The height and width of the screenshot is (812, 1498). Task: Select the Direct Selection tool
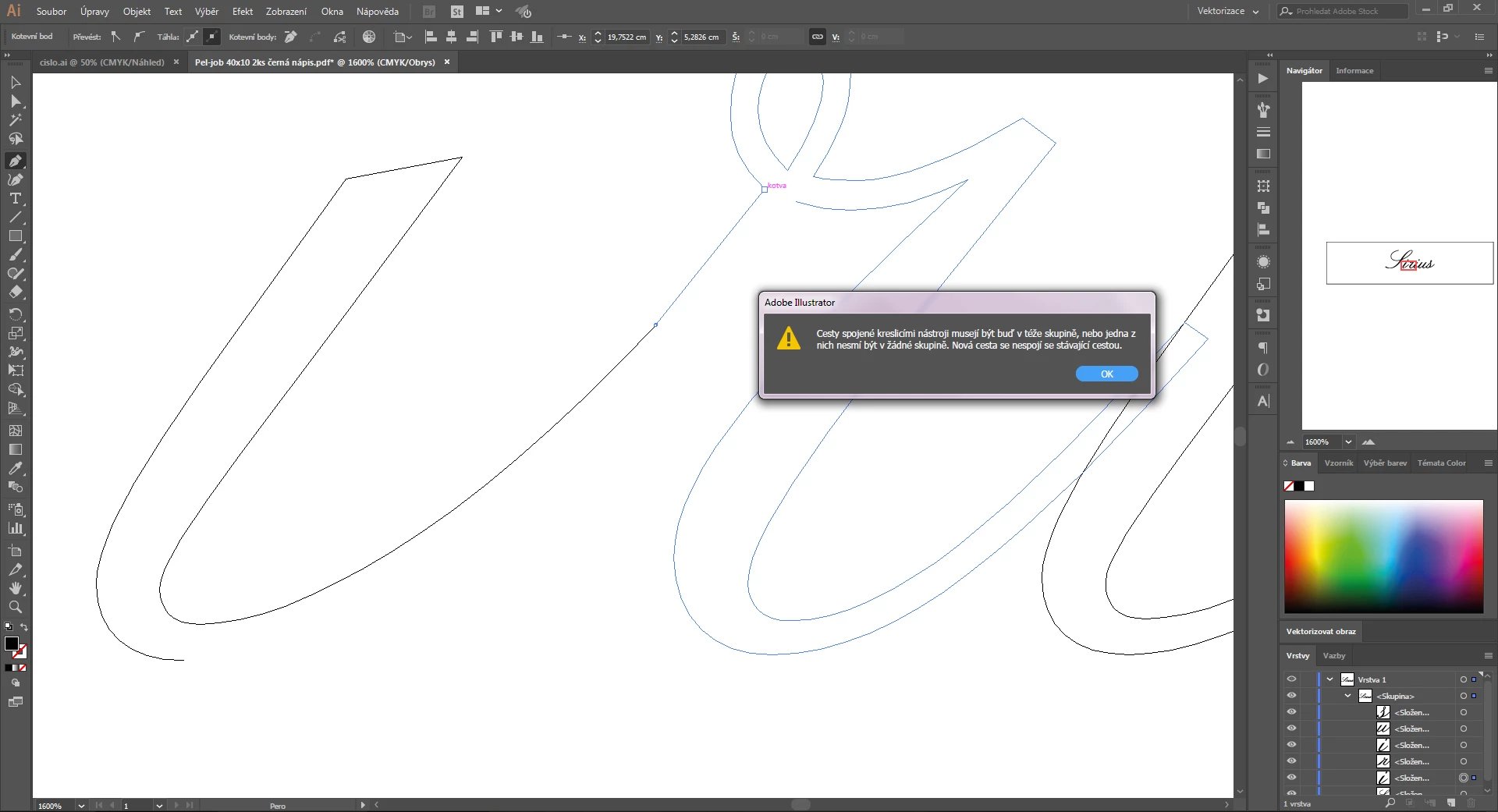point(16,101)
